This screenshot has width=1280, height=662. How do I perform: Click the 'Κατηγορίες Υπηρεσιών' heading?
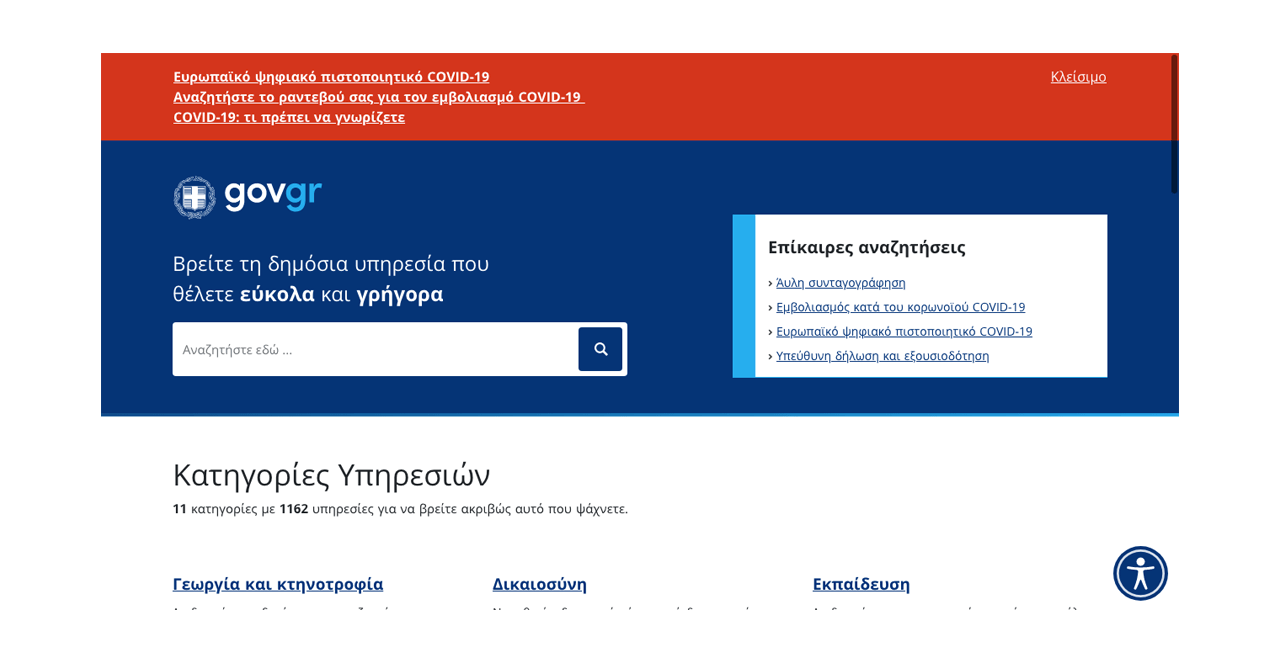pos(331,474)
